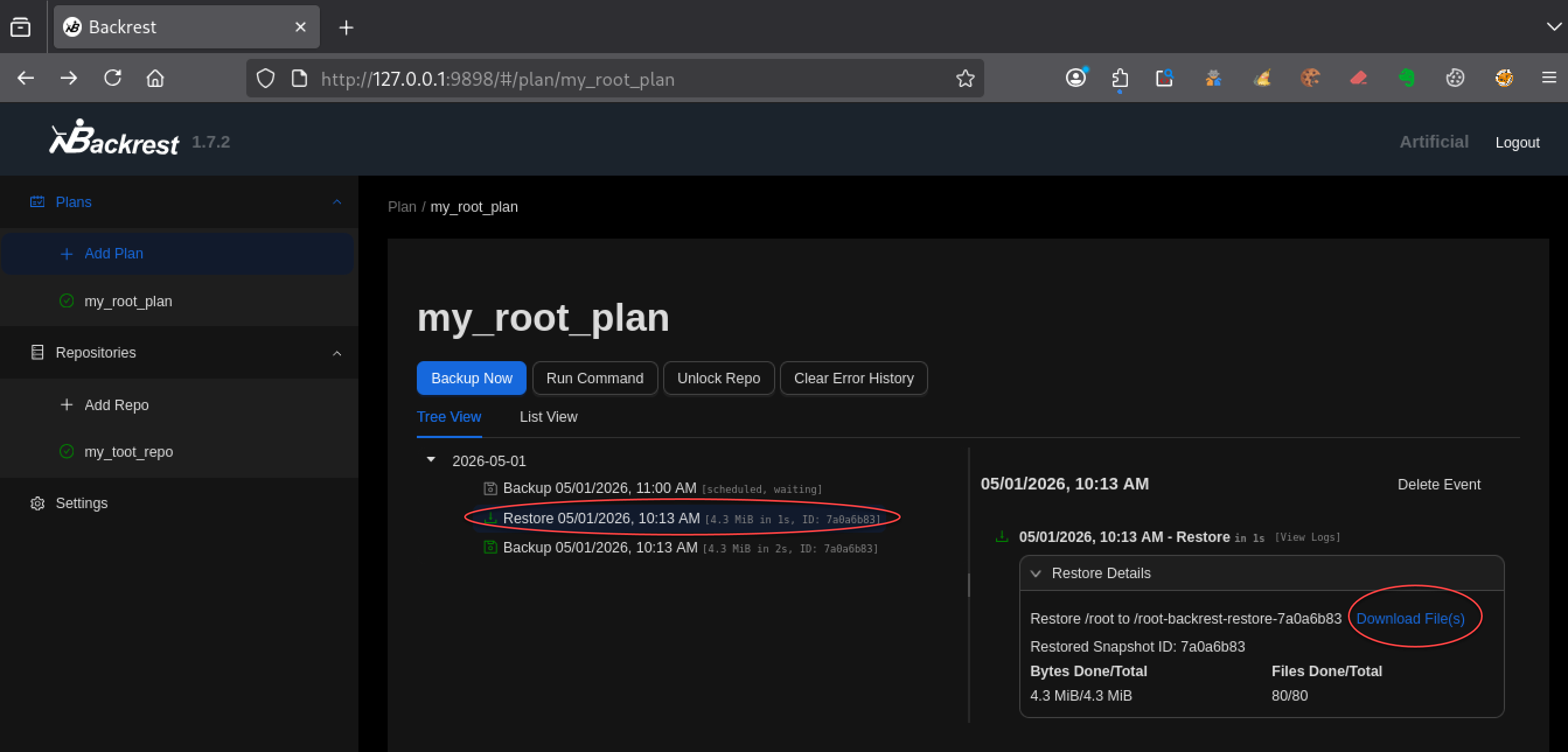Click the Repositories database icon
The height and width of the screenshot is (752, 1568).
[37, 352]
